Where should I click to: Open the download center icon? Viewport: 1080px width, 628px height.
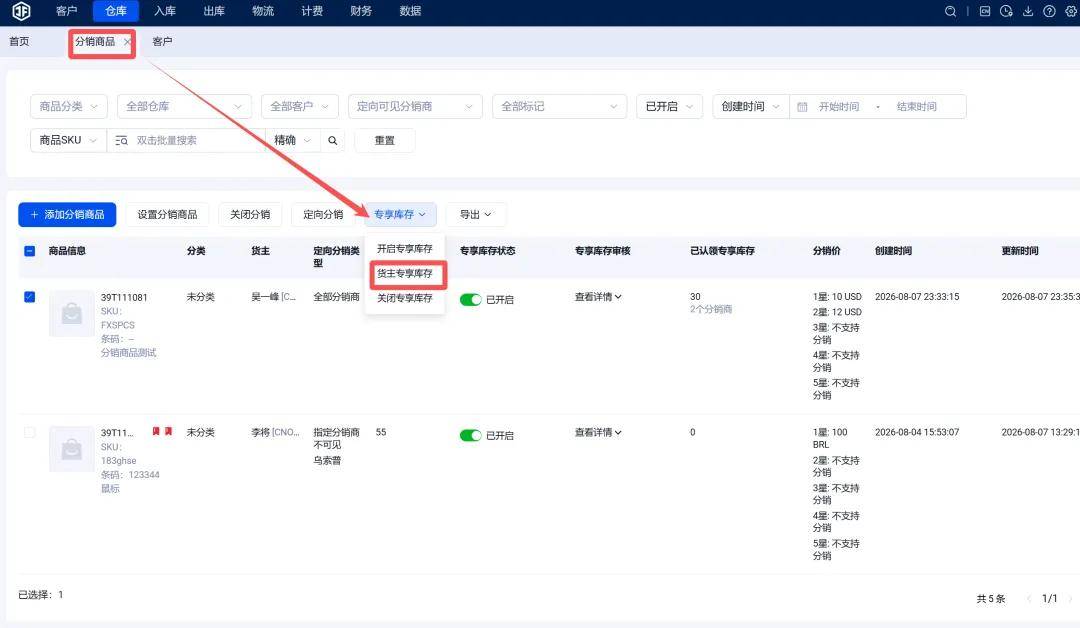coord(1028,12)
